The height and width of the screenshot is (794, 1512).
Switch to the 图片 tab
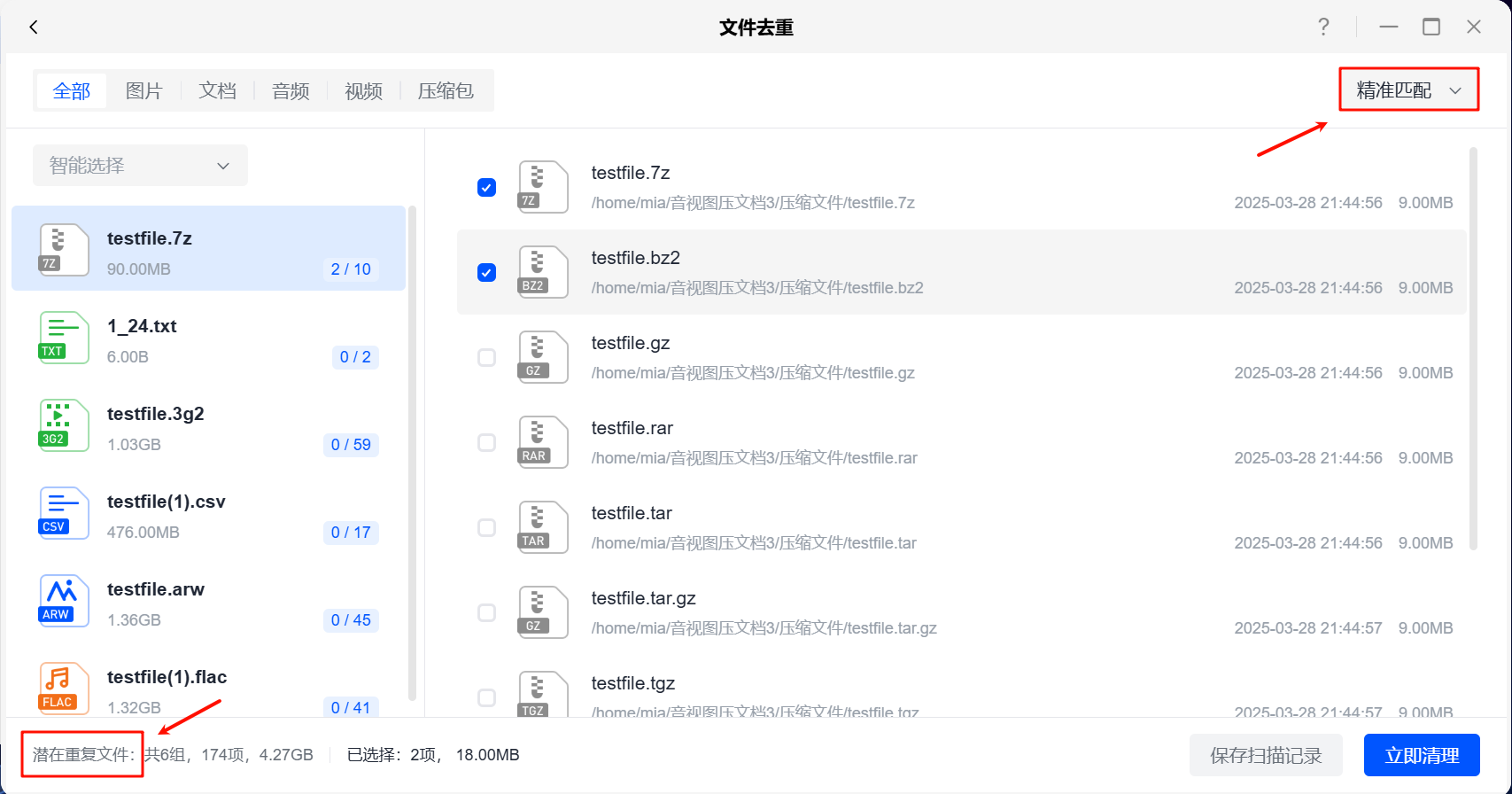coord(144,91)
